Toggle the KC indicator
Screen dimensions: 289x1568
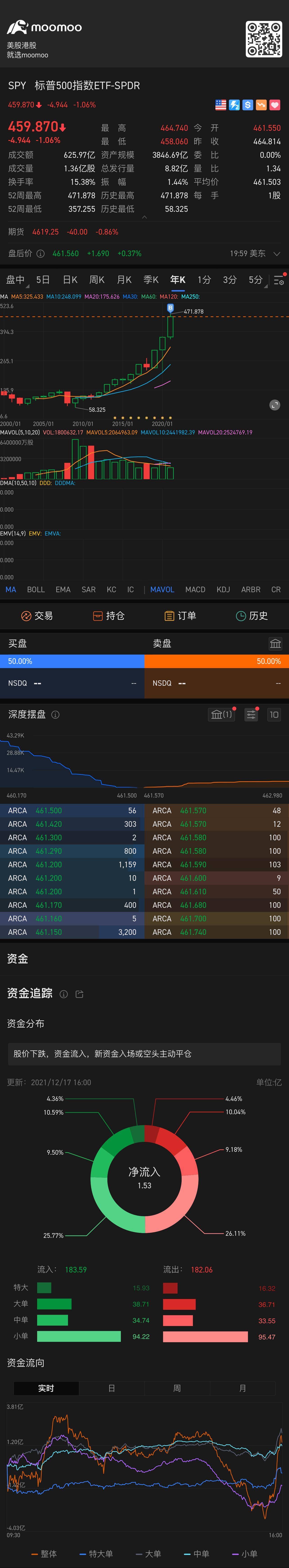tap(111, 590)
